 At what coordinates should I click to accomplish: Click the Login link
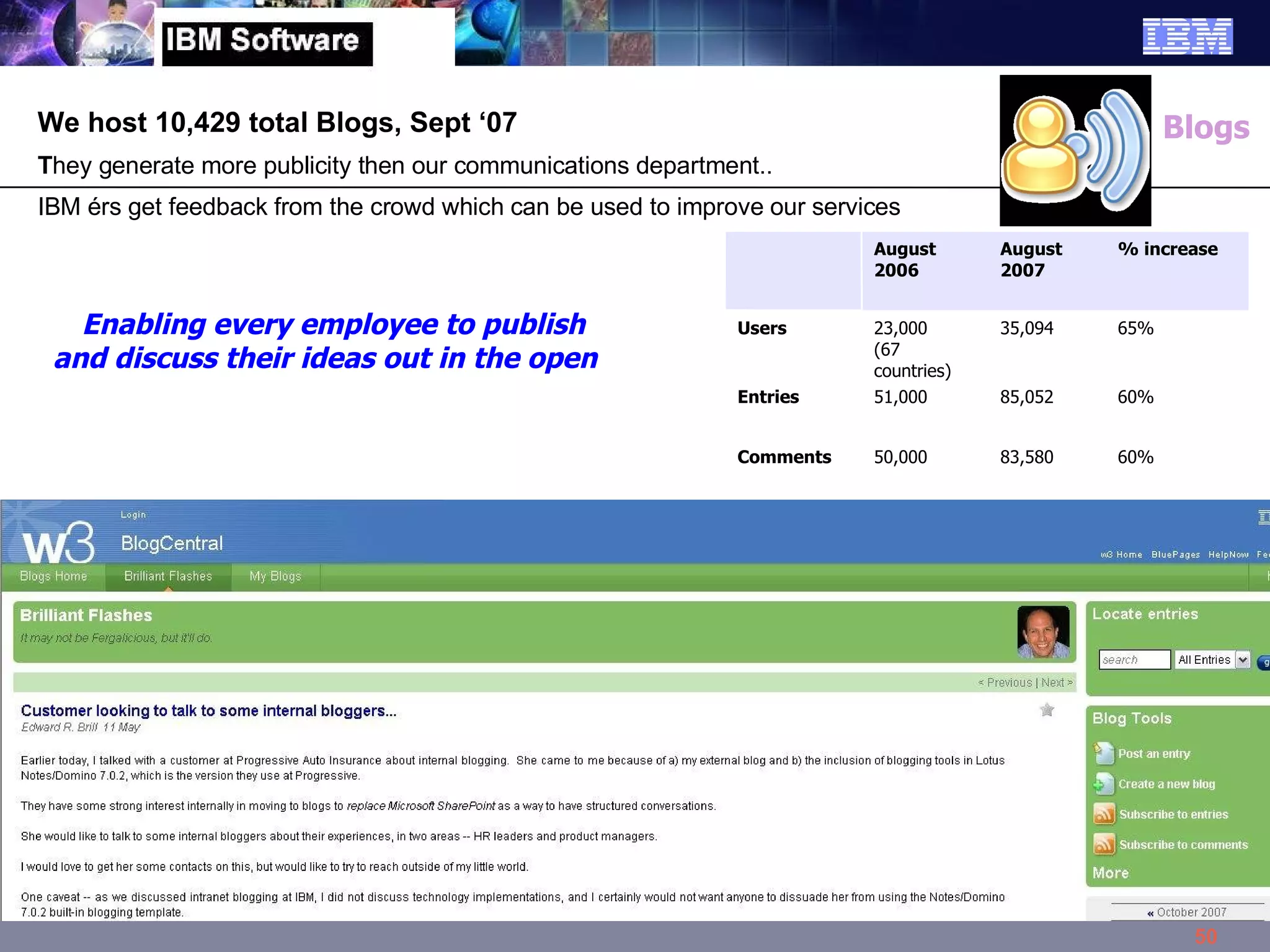tap(133, 514)
